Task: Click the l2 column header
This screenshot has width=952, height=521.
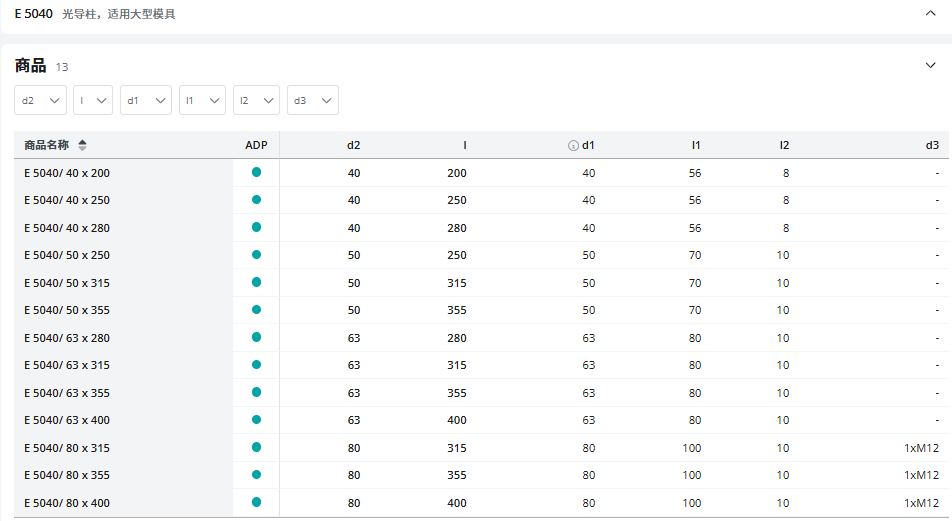Action: pos(784,145)
